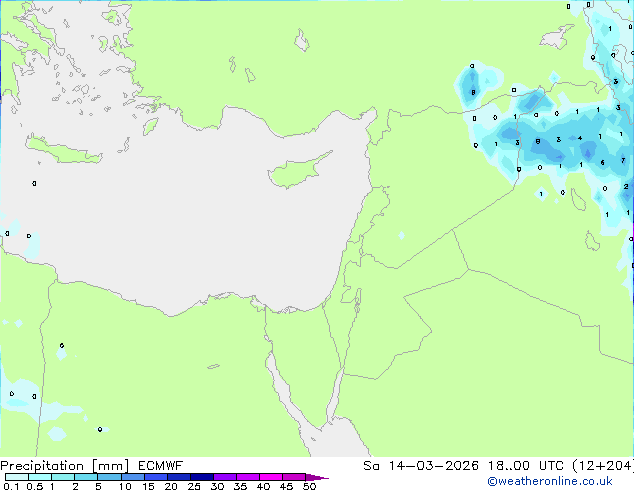Screen dimensions: 634x490
Task: Select the 2–5 mm legend color box
Action: coord(86,477)
